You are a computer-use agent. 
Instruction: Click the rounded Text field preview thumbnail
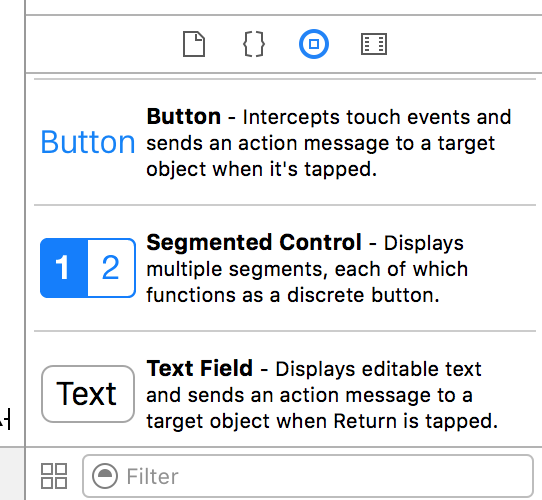88,394
